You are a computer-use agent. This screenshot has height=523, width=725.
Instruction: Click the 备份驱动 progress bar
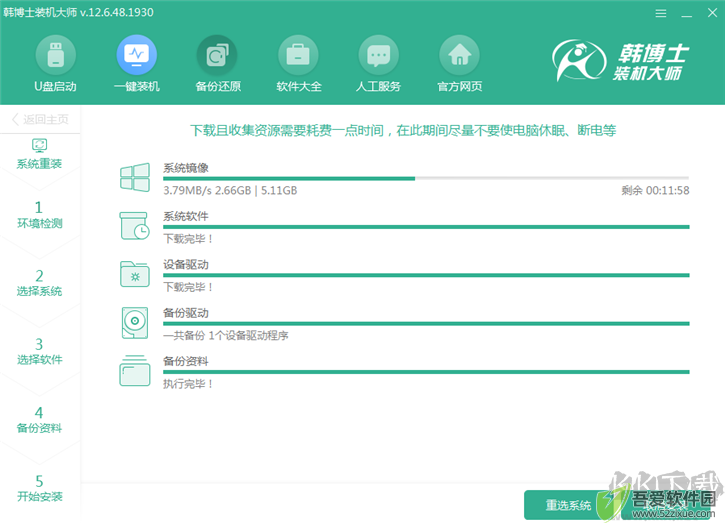click(x=426, y=323)
